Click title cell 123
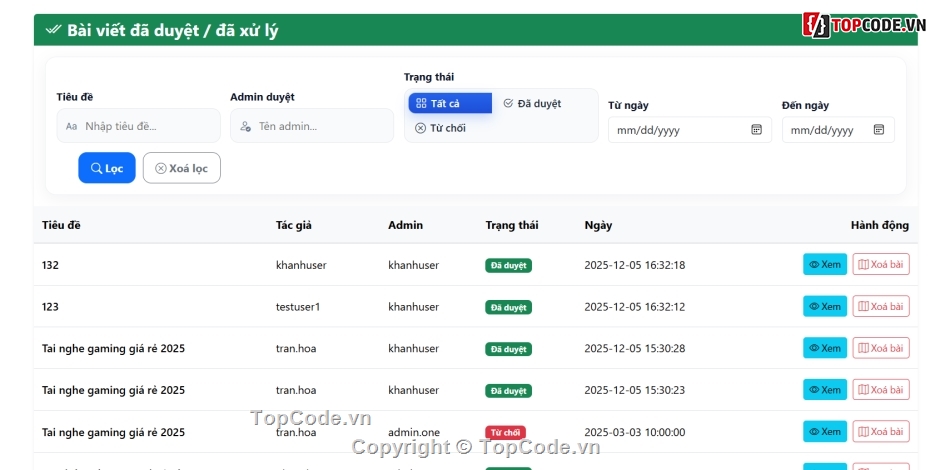 click(50, 307)
